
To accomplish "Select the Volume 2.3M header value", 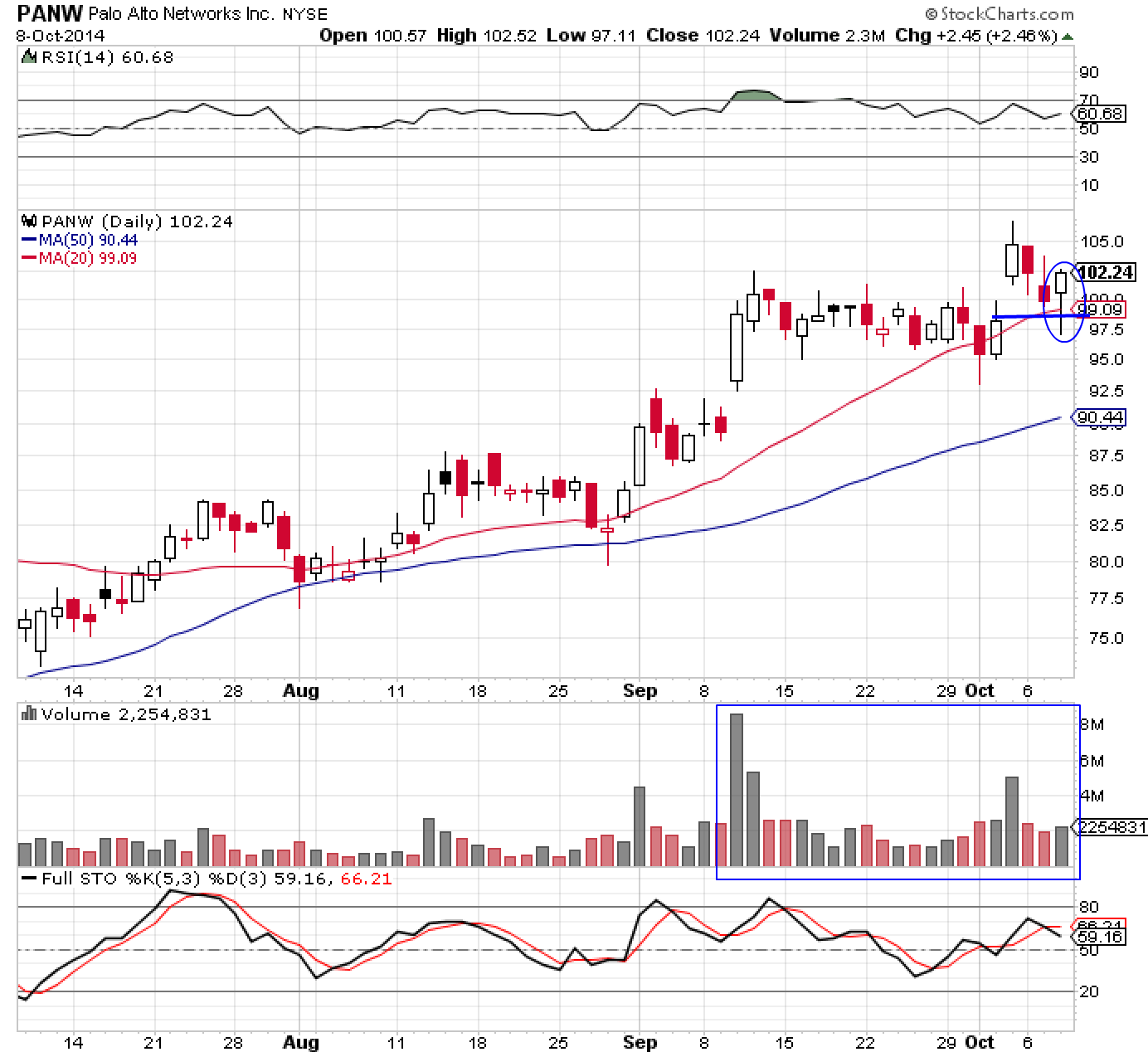I will [827, 36].
